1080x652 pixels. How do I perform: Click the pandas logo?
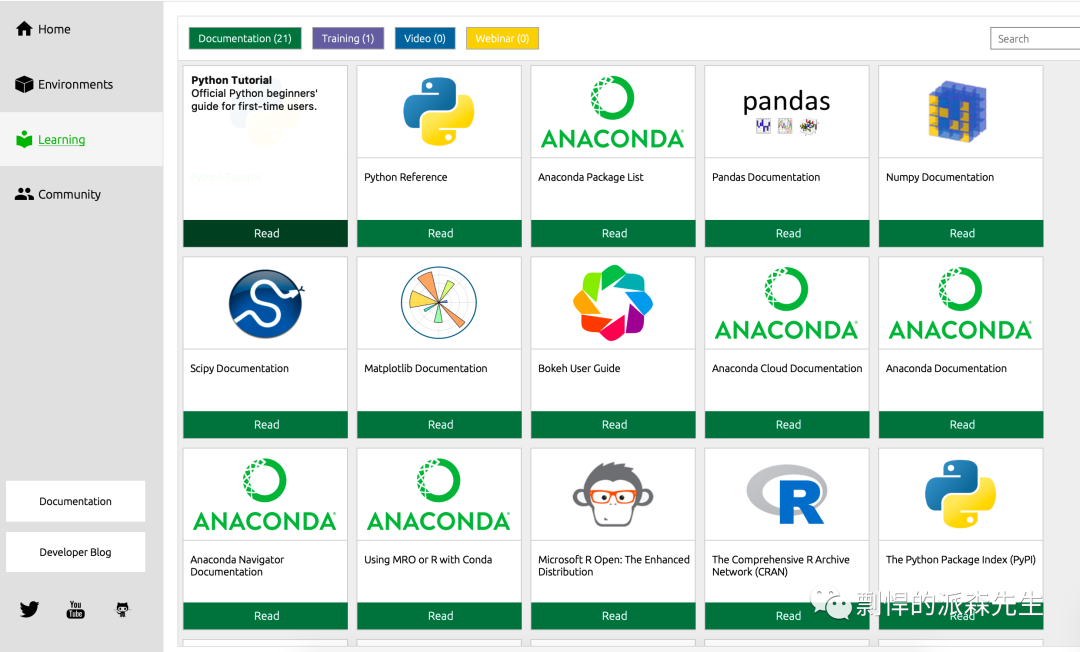(786, 111)
